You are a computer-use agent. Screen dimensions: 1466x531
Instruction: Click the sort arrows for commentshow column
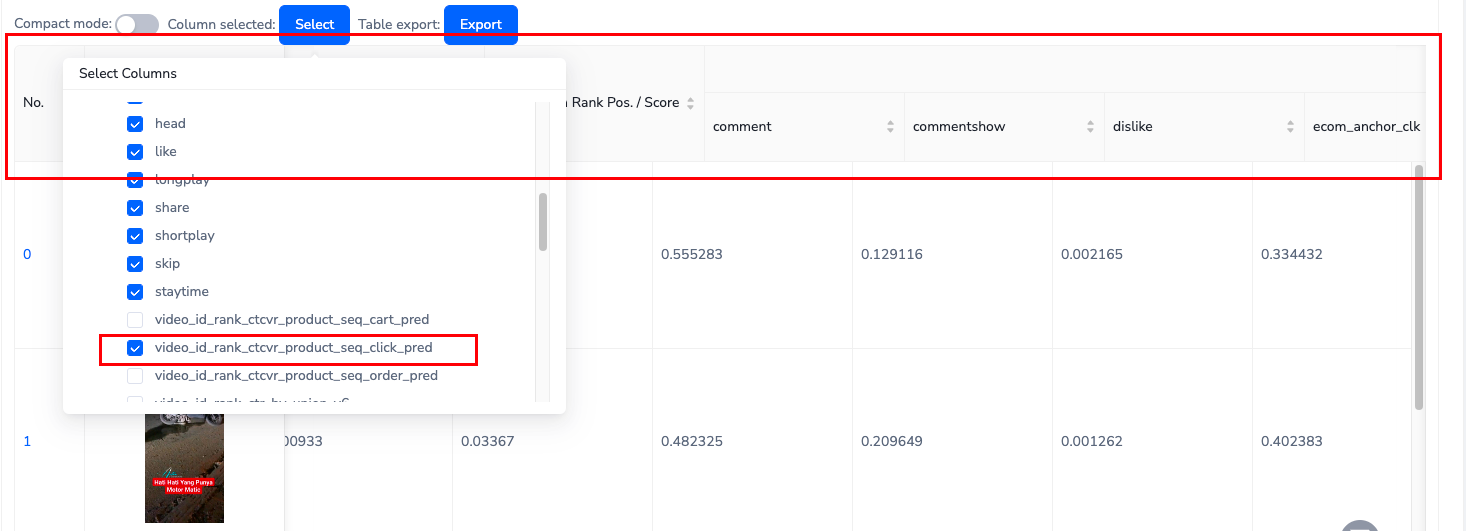(x=1090, y=127)
